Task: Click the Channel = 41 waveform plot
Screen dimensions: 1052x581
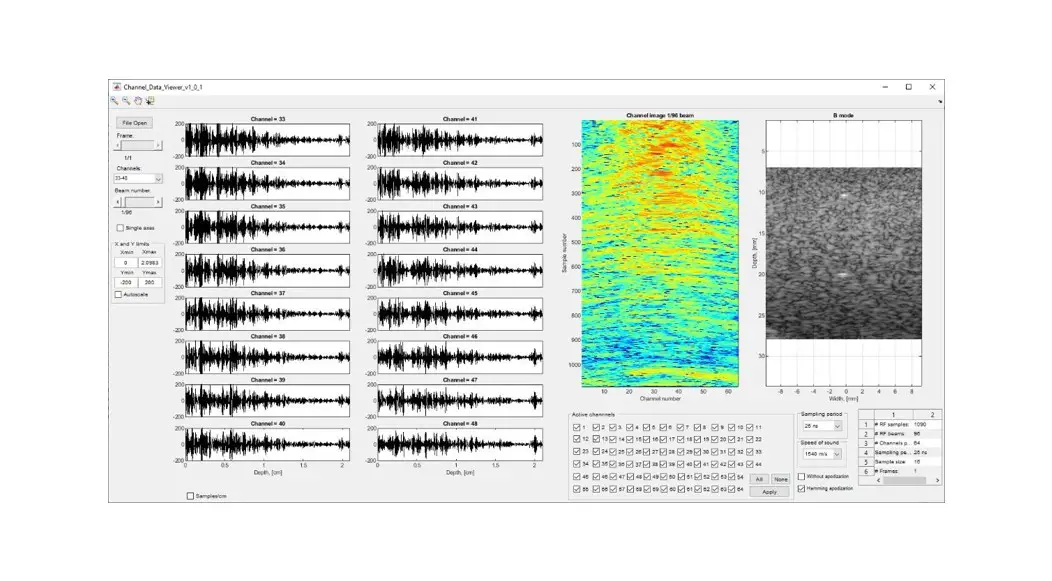Action: 460,140
